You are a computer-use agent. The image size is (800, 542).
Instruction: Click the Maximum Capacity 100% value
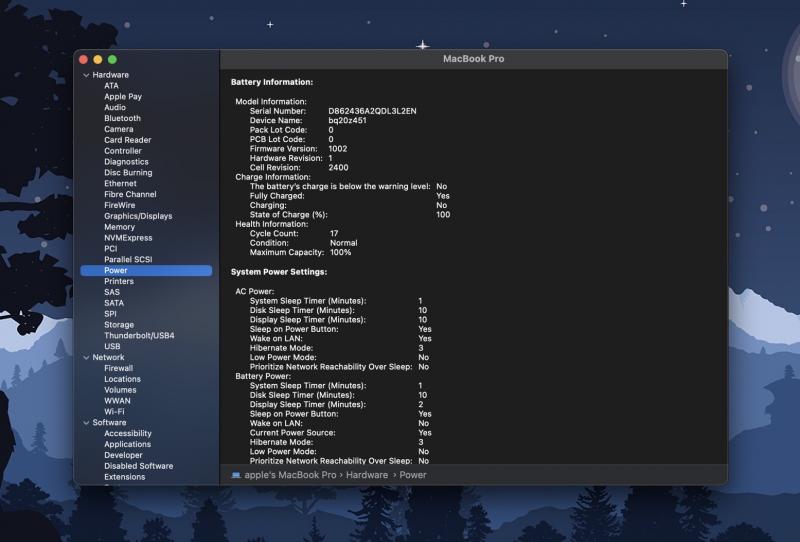tap(340, 253)
